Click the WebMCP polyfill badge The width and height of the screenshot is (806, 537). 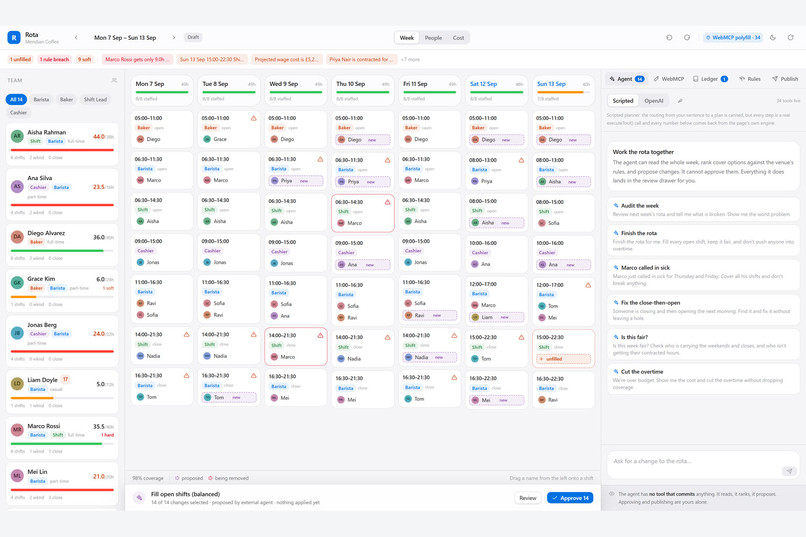[x=733, y=38]
